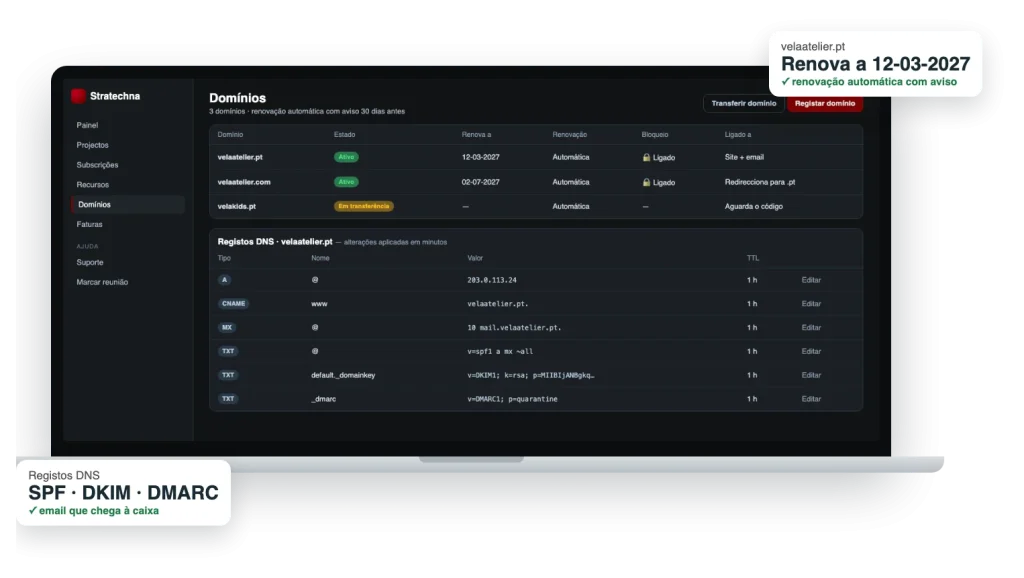1024x578 pixels.
Task: Click Redirecciona para .pt cell
Action: click(x=760, y=182)
